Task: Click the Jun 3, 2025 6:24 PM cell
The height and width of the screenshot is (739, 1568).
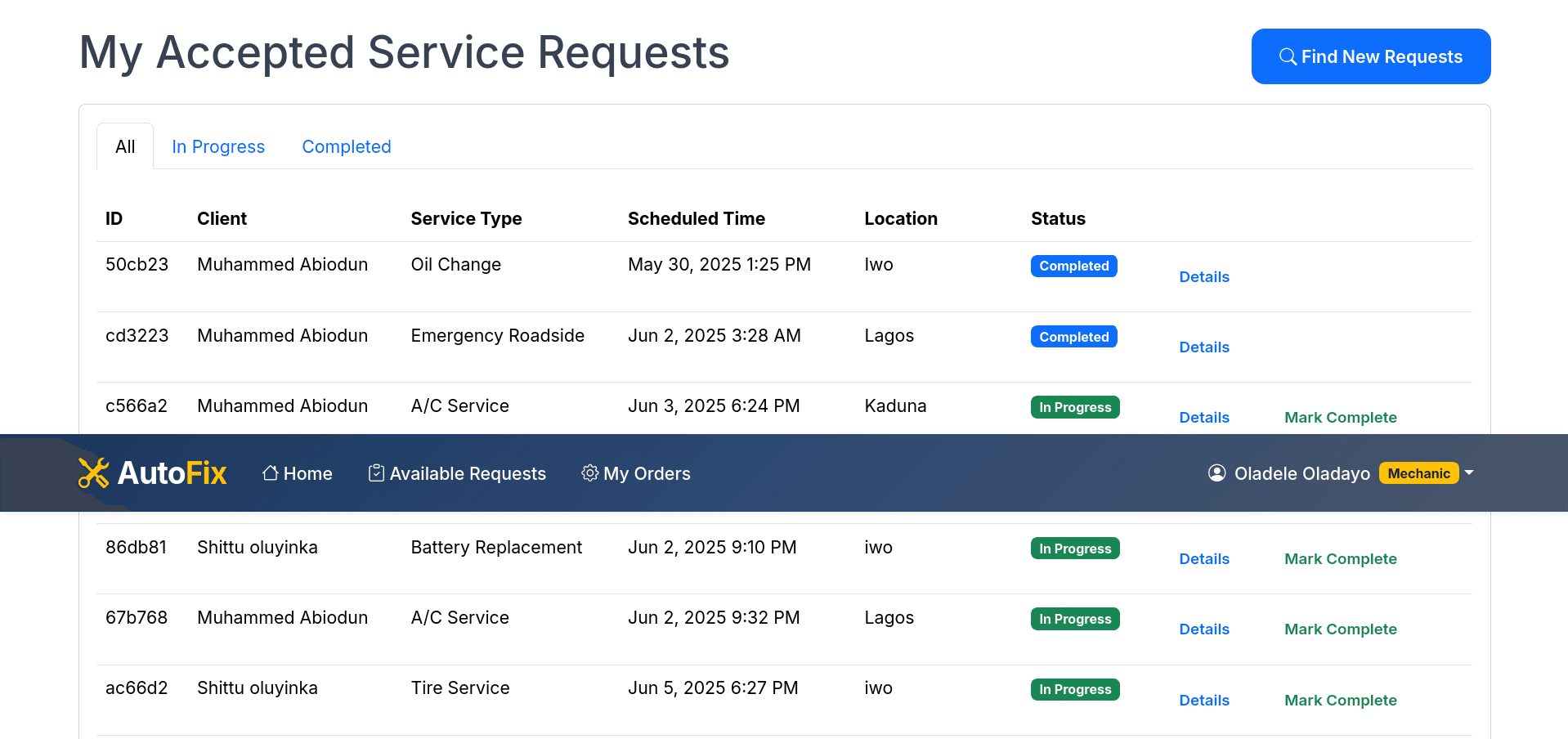Action: pos(714,406)
